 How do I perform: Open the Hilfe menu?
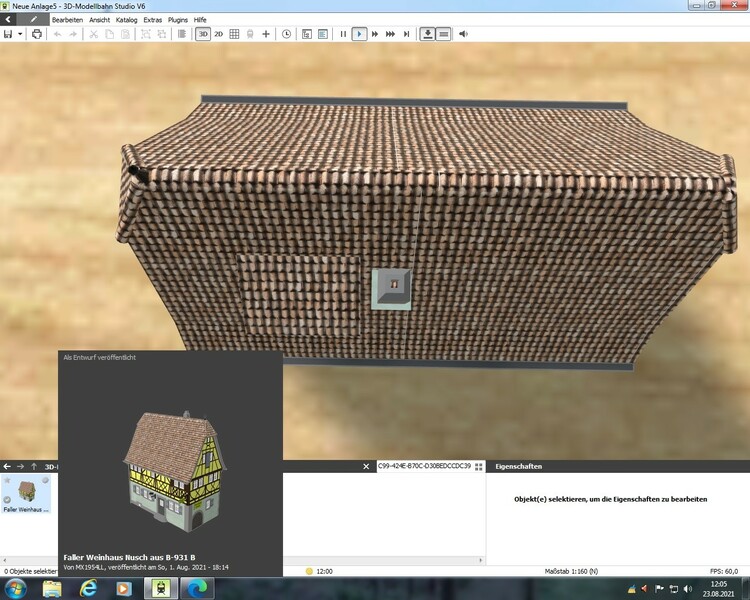pos(200,20)
